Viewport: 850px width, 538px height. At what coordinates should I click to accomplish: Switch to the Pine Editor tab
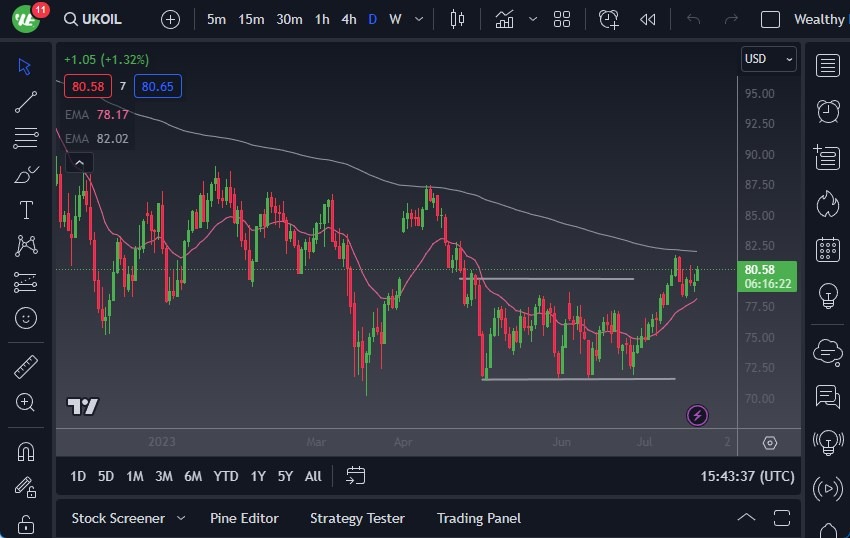click(x=244, y=518)
